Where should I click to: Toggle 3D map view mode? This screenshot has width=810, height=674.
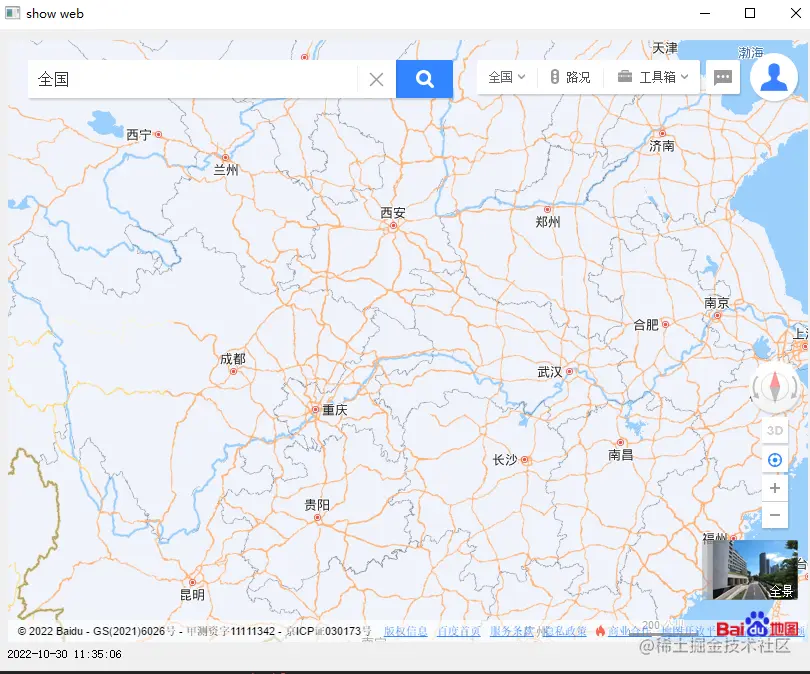(774, 430)
